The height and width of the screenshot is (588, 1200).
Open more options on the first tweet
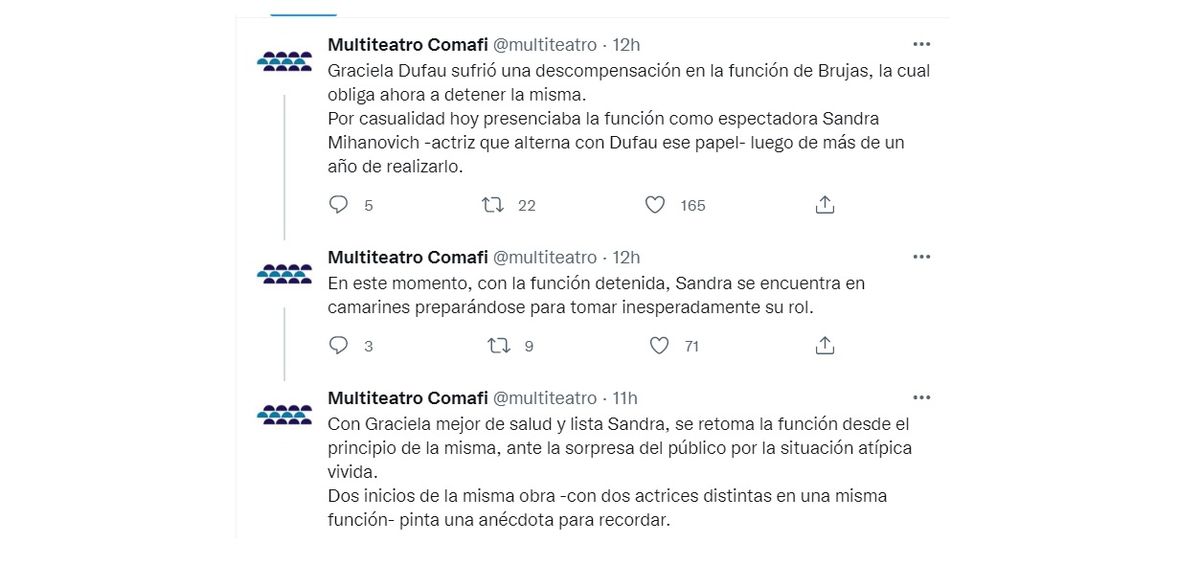click(921, 44)
